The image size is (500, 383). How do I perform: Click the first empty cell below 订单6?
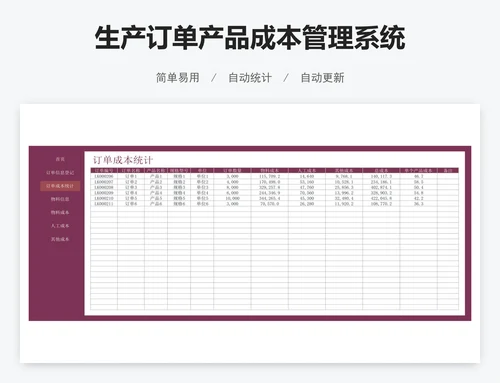tap(131, 209)
